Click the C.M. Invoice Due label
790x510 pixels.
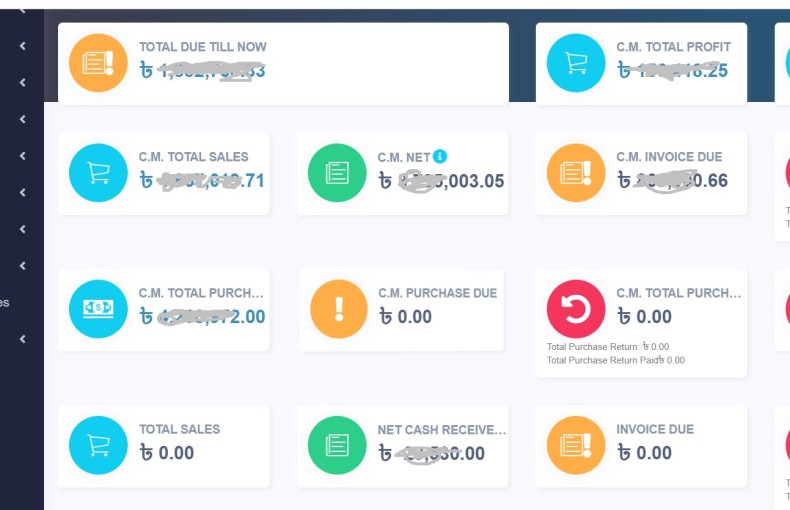(x=669, y=157)
